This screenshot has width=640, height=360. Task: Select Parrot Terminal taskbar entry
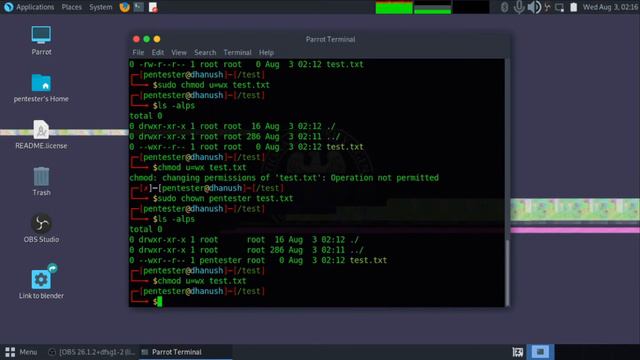[186, 352]
